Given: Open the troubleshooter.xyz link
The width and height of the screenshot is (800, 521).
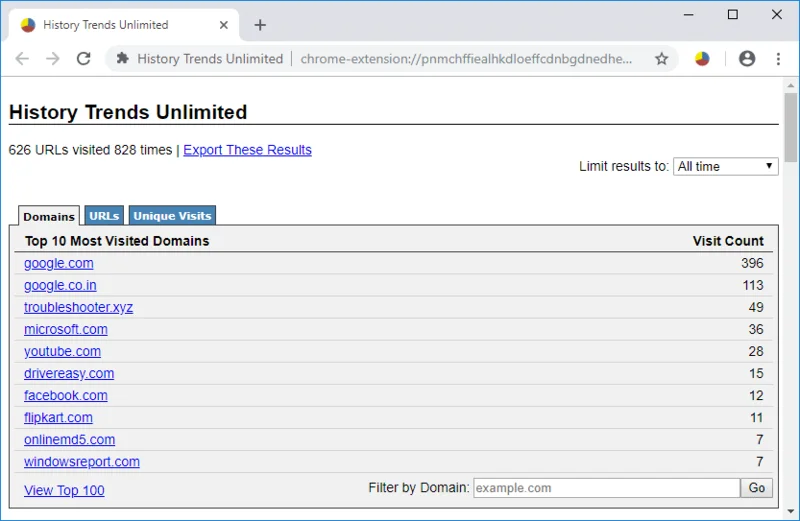Looking at the screenshot, I should tap(79, 307).
